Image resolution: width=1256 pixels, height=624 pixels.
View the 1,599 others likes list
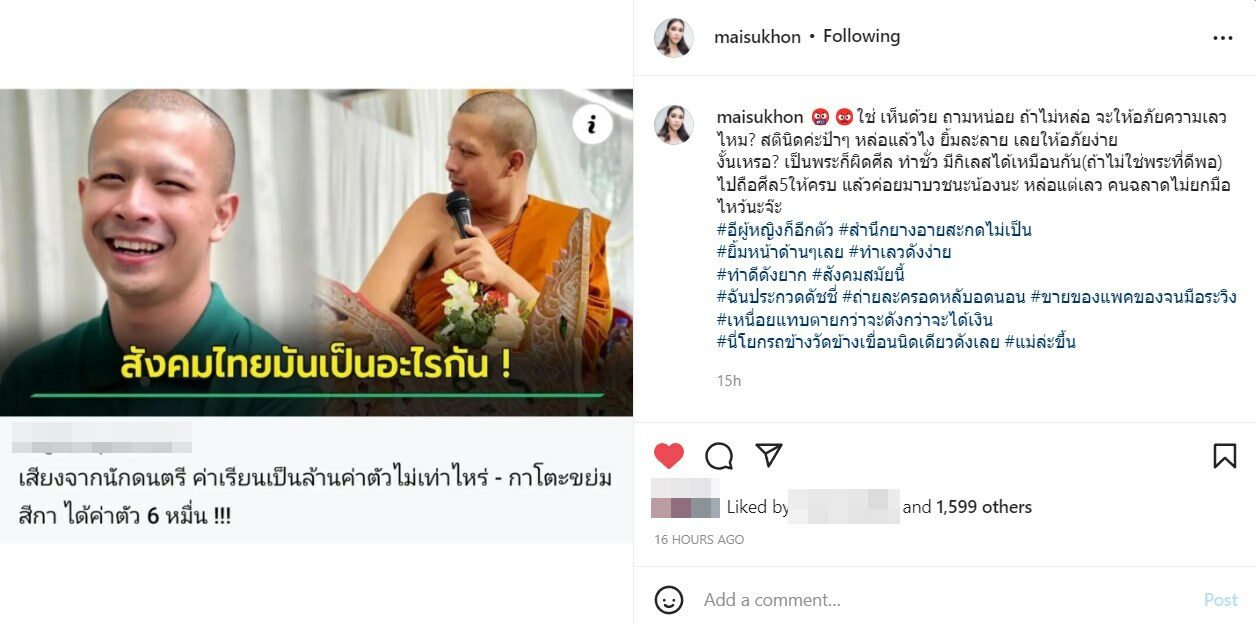coord(984,507)
